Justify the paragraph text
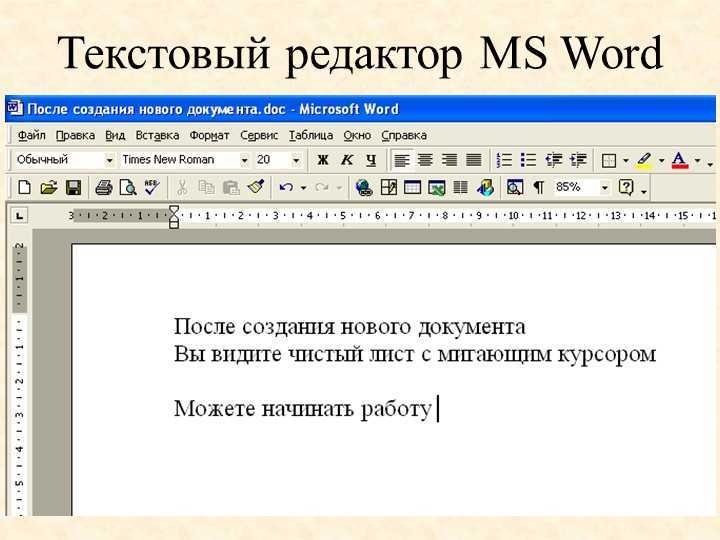 click(x=473, y=160)
